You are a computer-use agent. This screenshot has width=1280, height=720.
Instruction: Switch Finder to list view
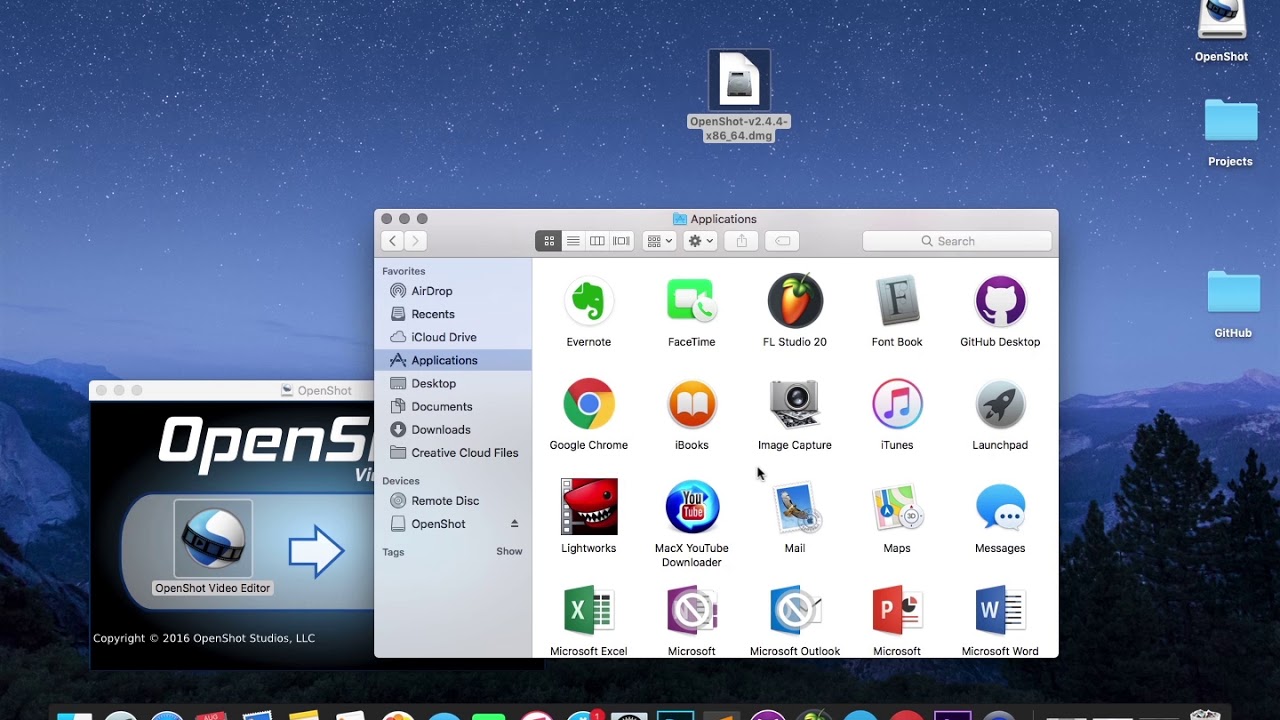pos(573,241)
